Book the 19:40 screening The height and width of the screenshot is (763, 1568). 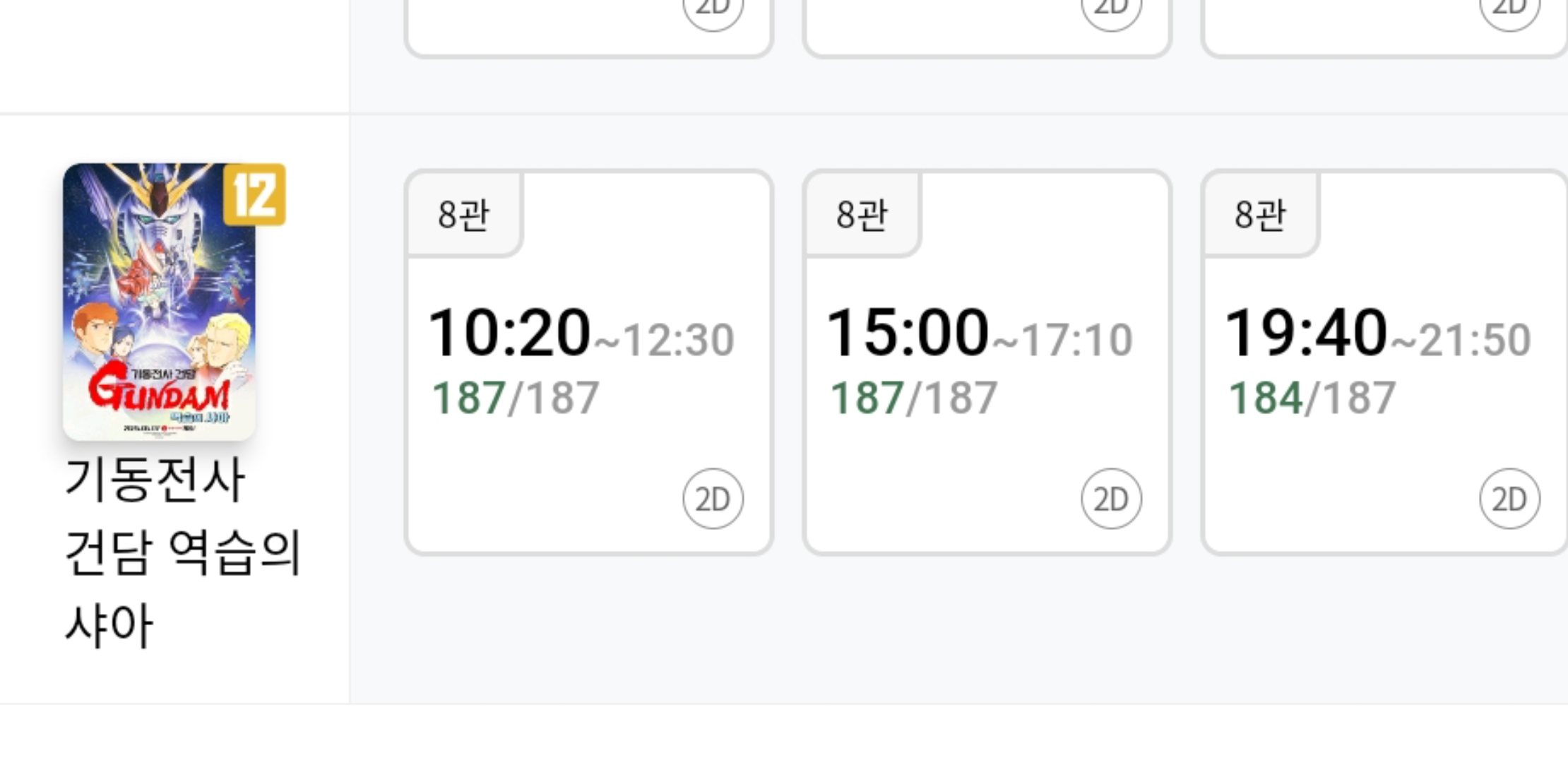(x=1307, y=332)
